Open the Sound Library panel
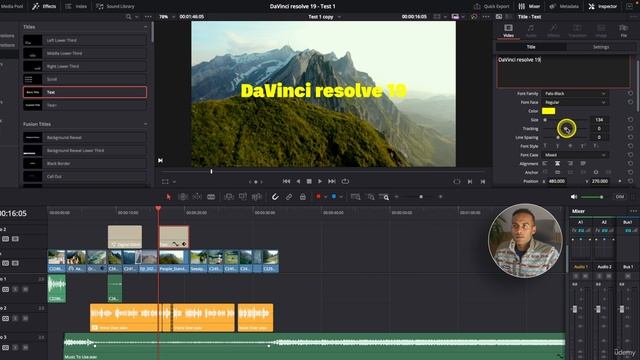This screenshot has height=360, width=640. [x=116, y=6]
